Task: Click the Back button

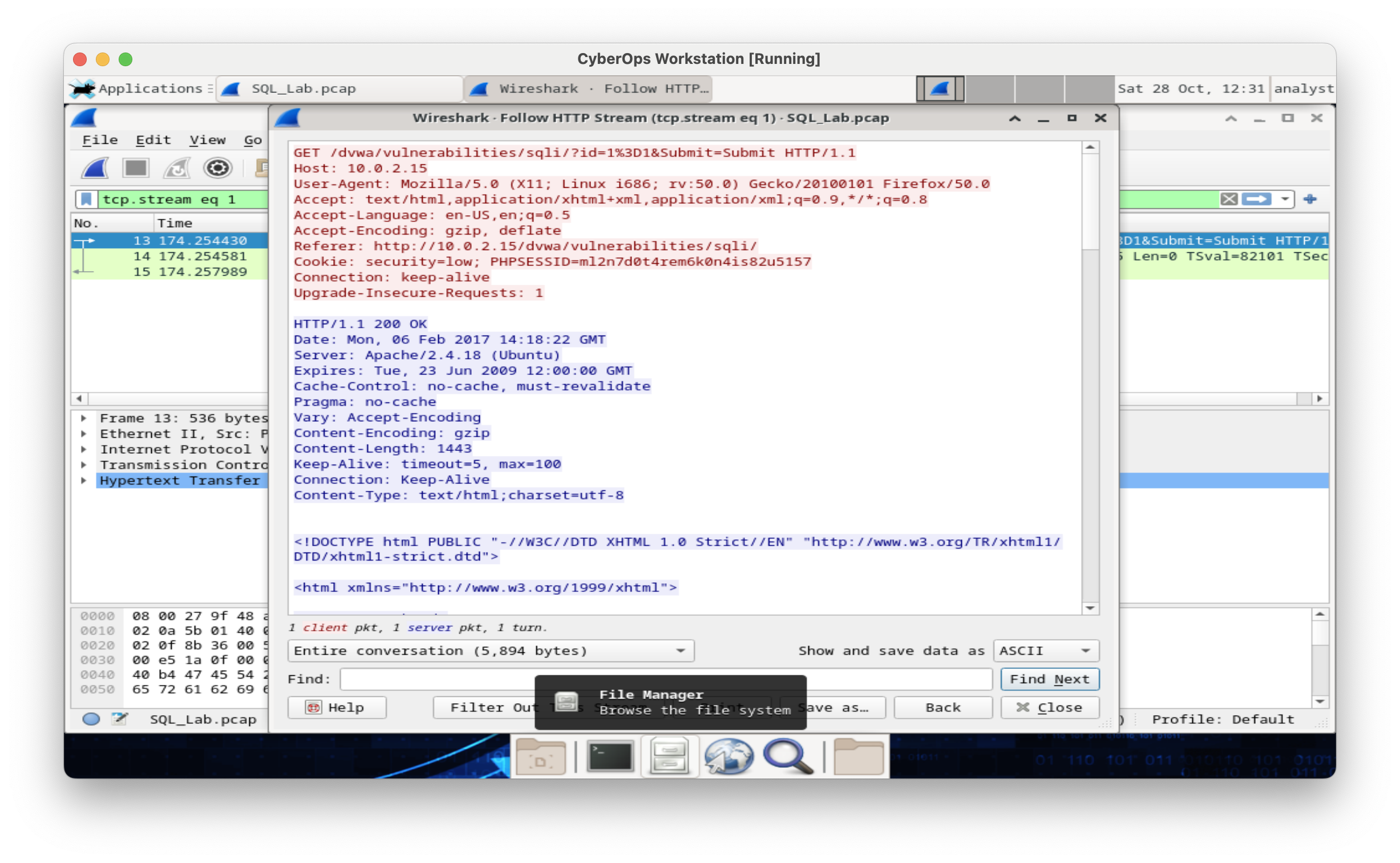Action: pyautogui.click(x=942, y=708)
